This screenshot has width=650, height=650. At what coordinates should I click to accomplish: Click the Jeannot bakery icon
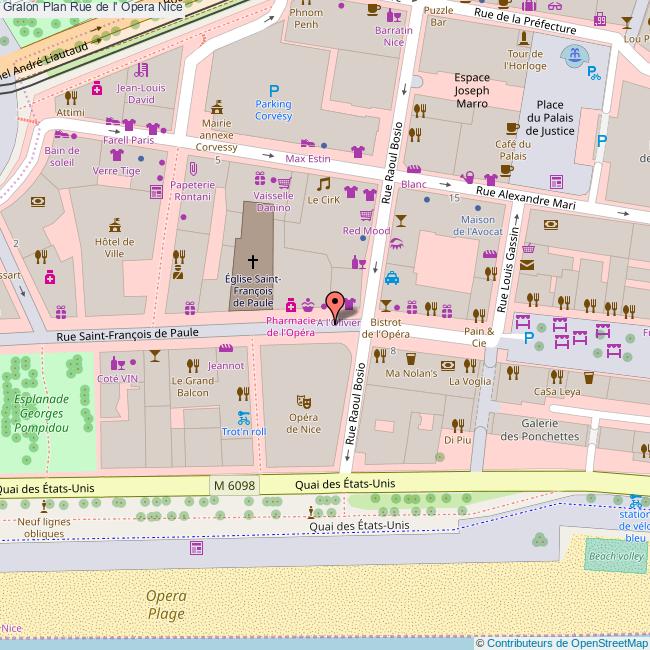pyautogui.click(x=226, y=348)
